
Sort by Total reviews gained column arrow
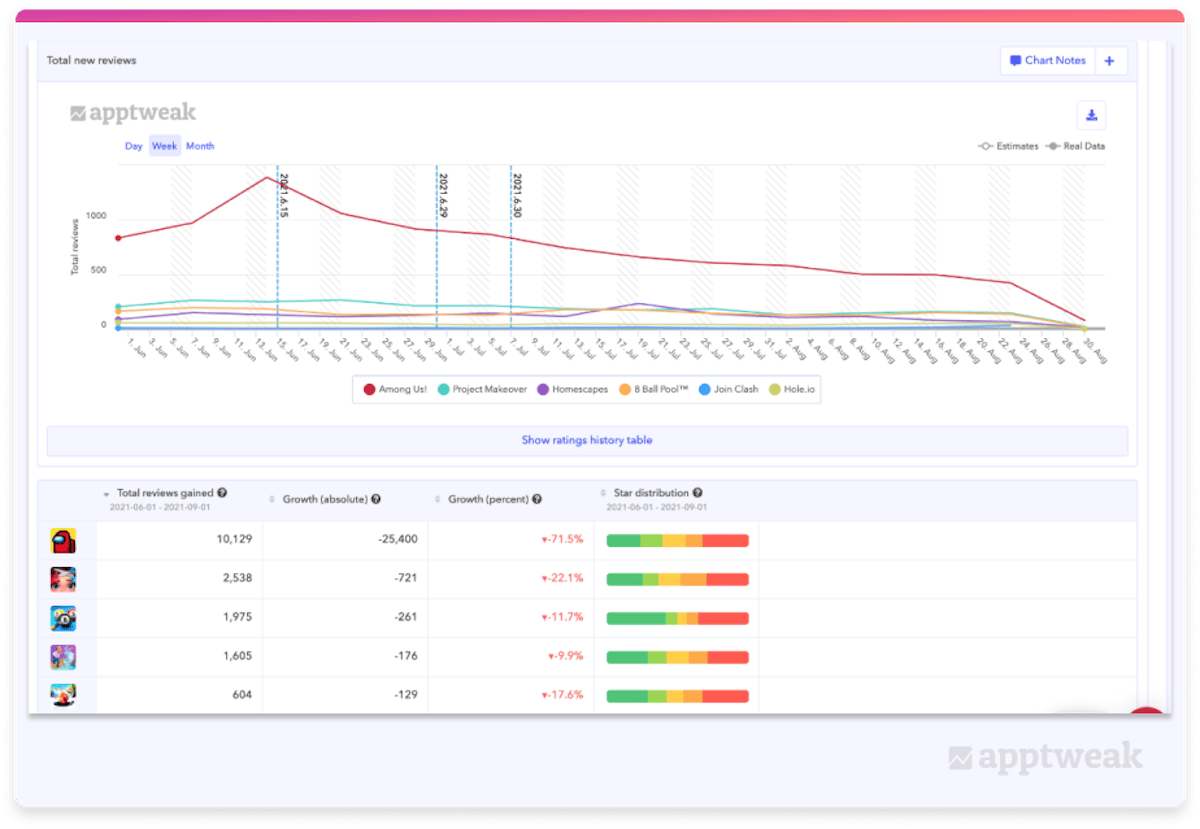point(107,494)
